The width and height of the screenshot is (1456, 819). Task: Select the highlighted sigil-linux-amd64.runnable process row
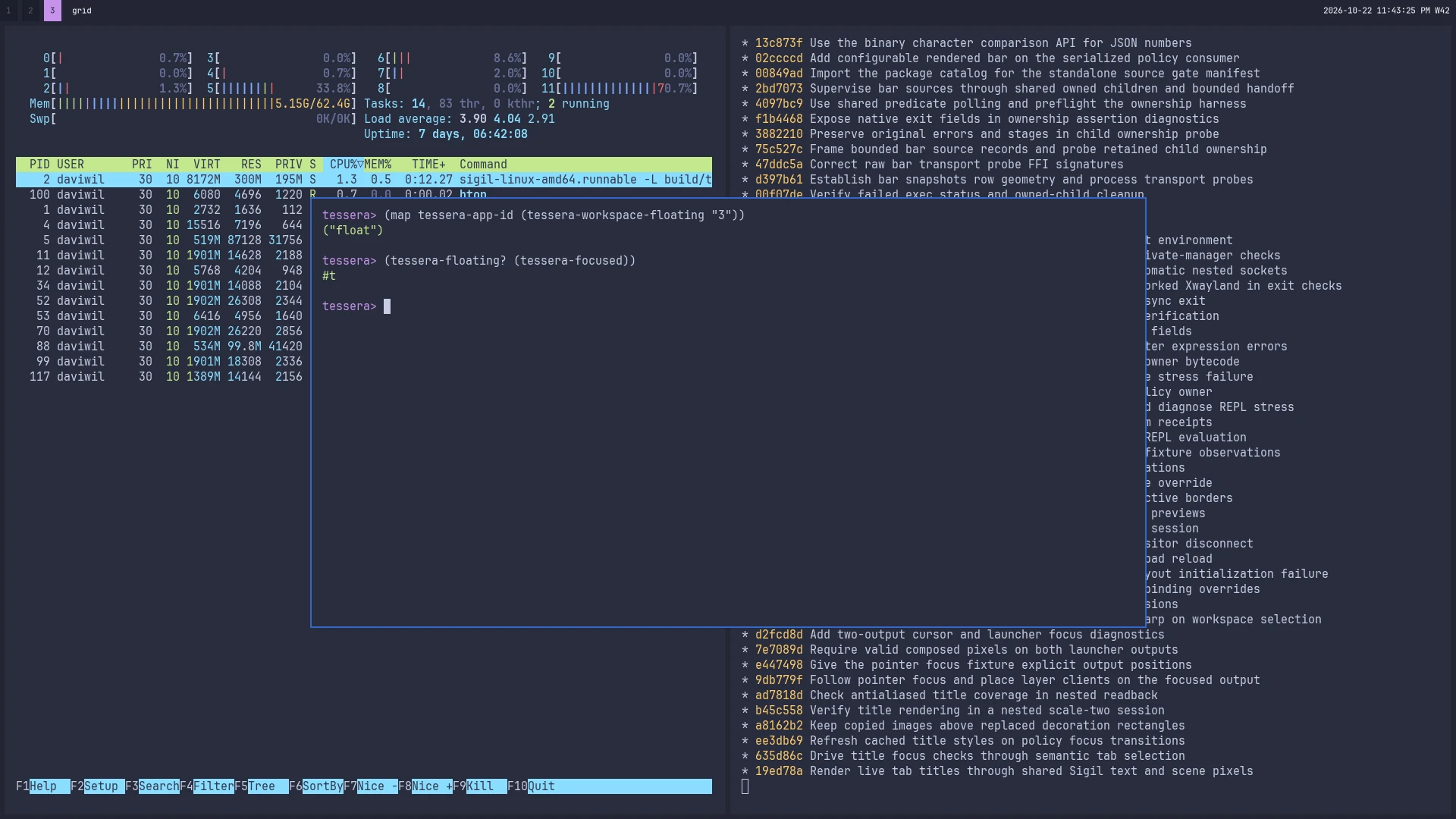tap(364, 180)
